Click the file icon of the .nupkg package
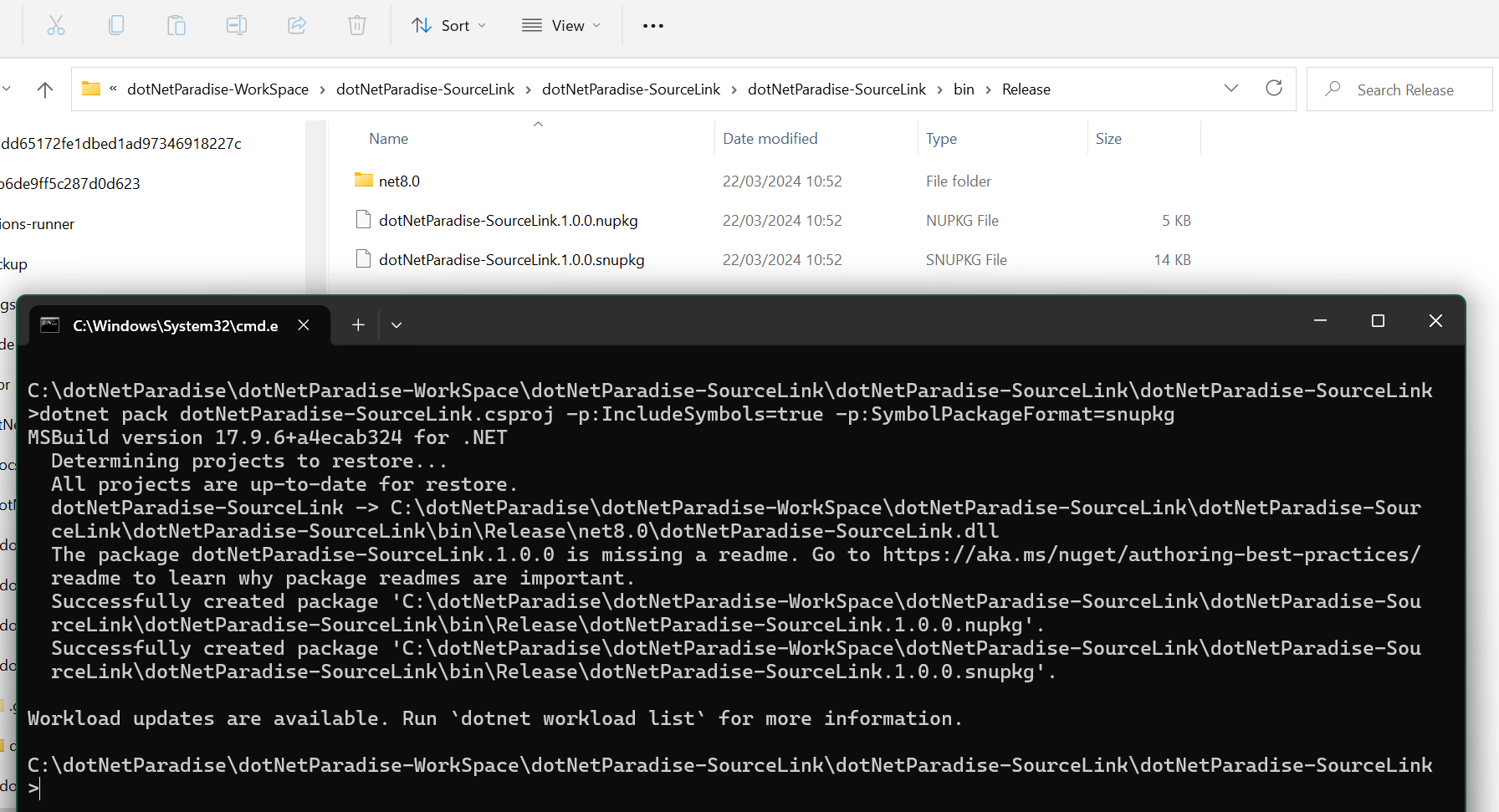 363,220
